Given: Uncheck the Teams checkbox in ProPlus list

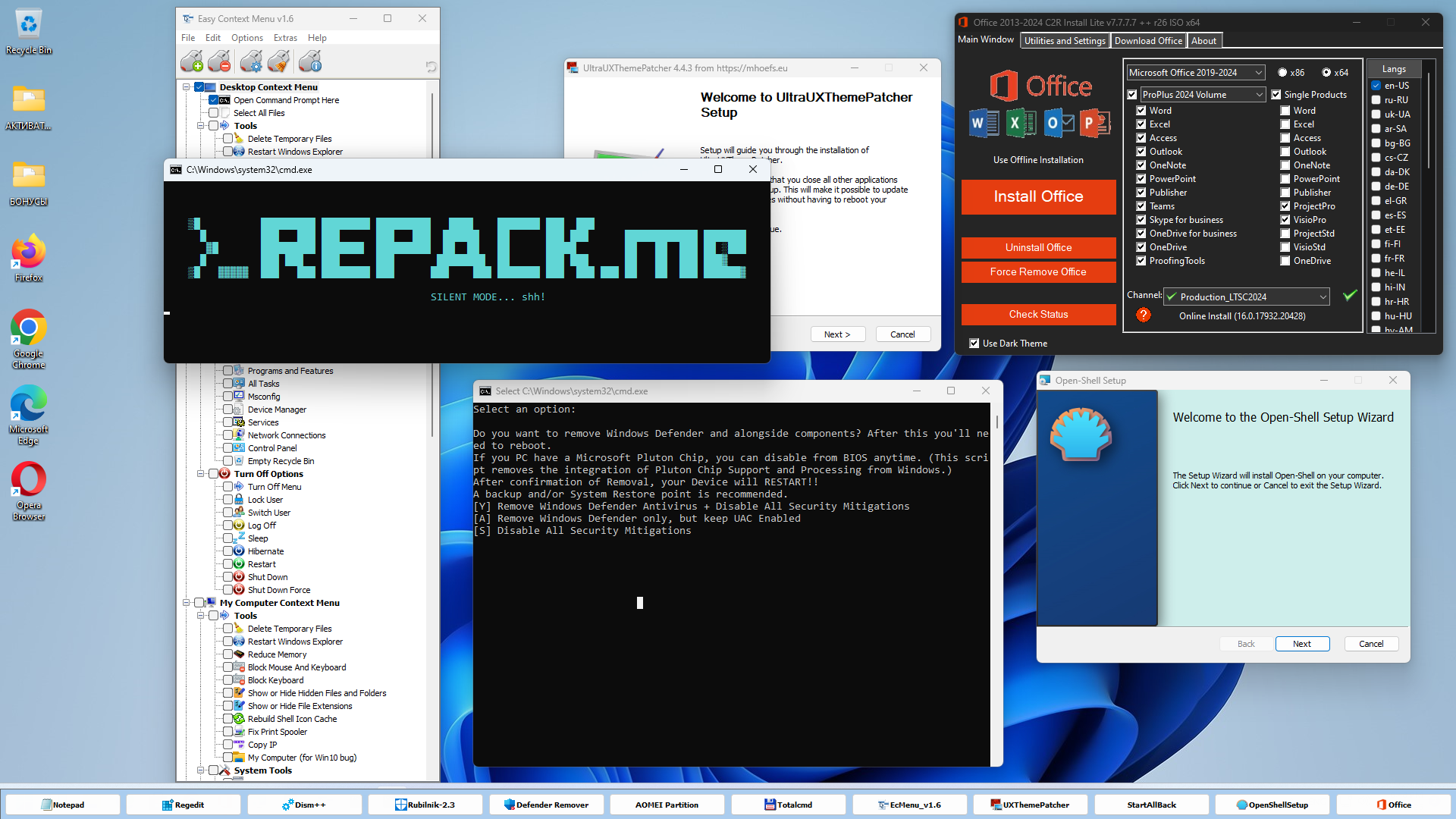Looking at the screenshot, I should pyautogui.click(x=1141, y=206).
